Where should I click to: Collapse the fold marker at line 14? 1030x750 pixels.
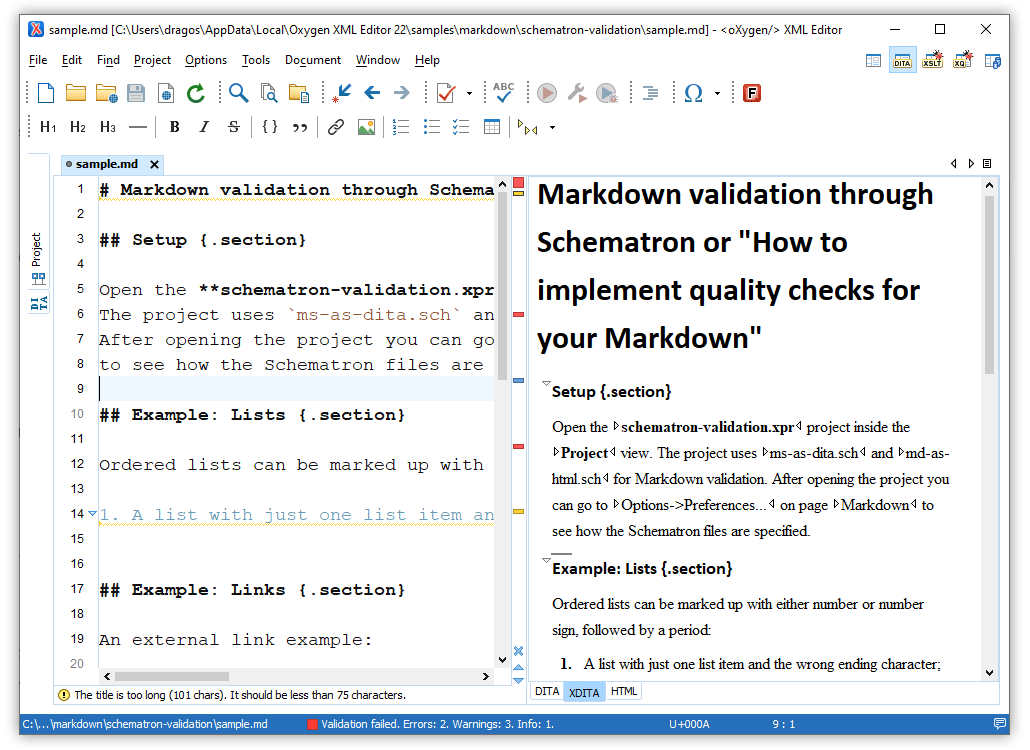92,514
